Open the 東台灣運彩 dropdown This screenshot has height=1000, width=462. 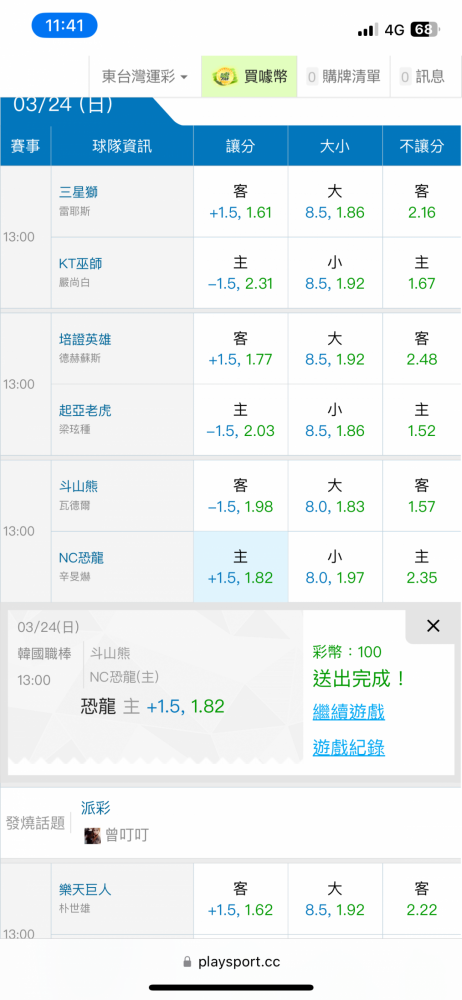(145, 77)
